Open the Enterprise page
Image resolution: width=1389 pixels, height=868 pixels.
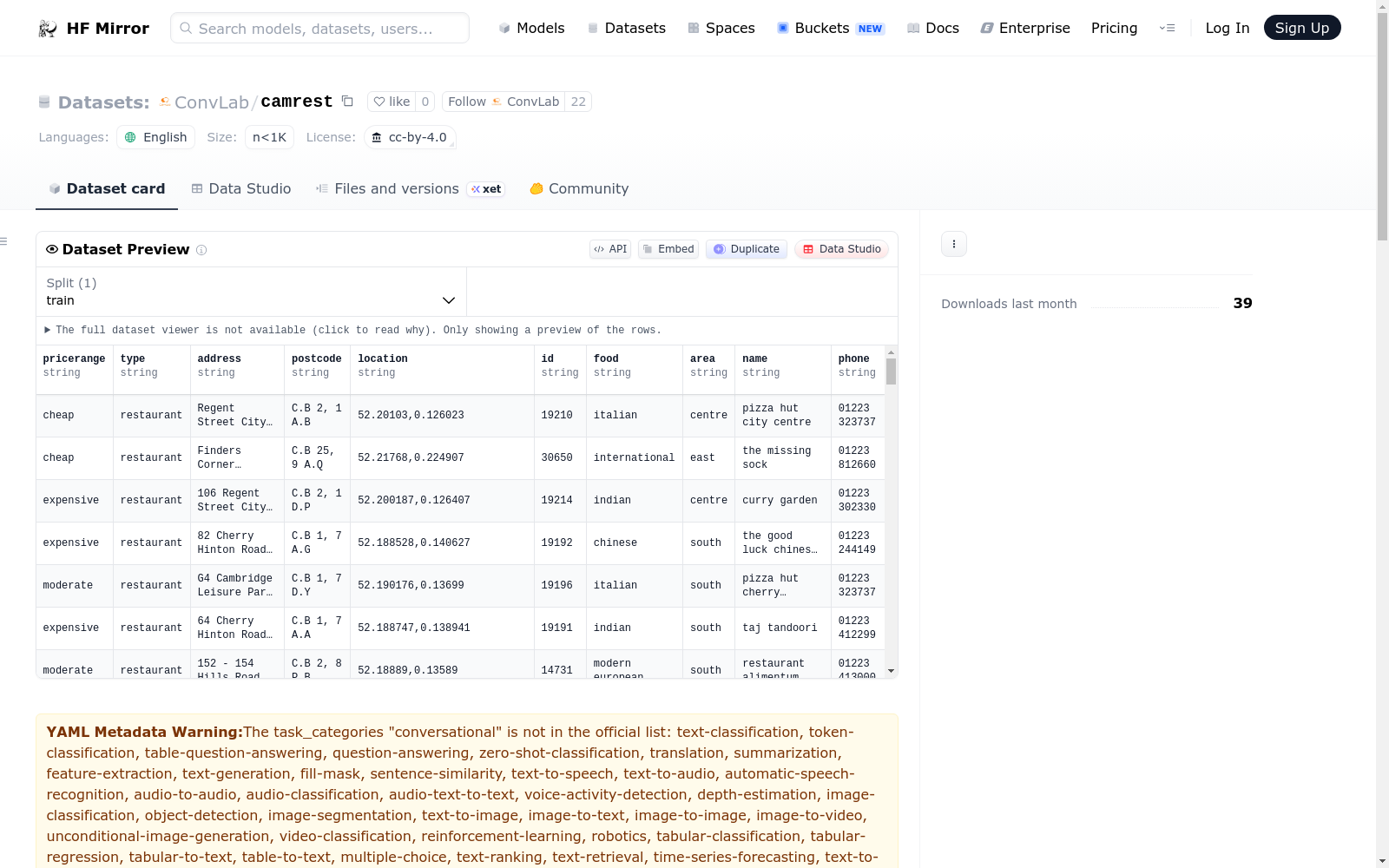coord(1025,28)
